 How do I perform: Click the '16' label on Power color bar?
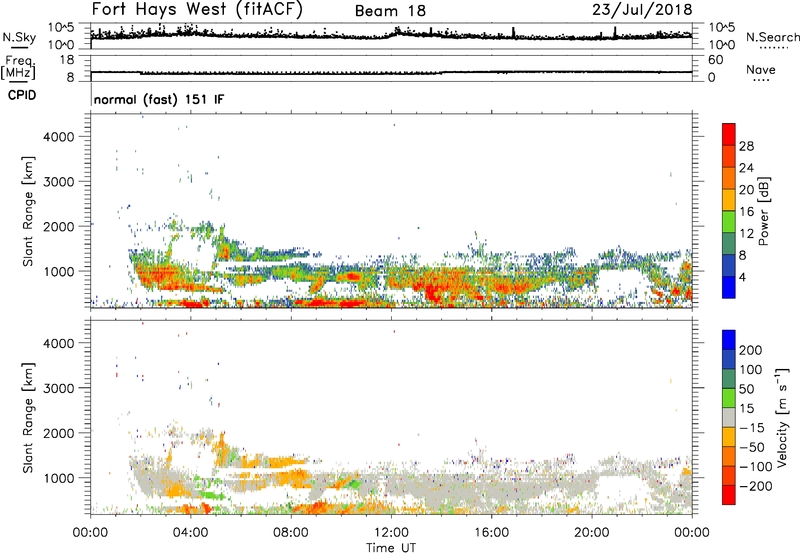click(746, 212)
